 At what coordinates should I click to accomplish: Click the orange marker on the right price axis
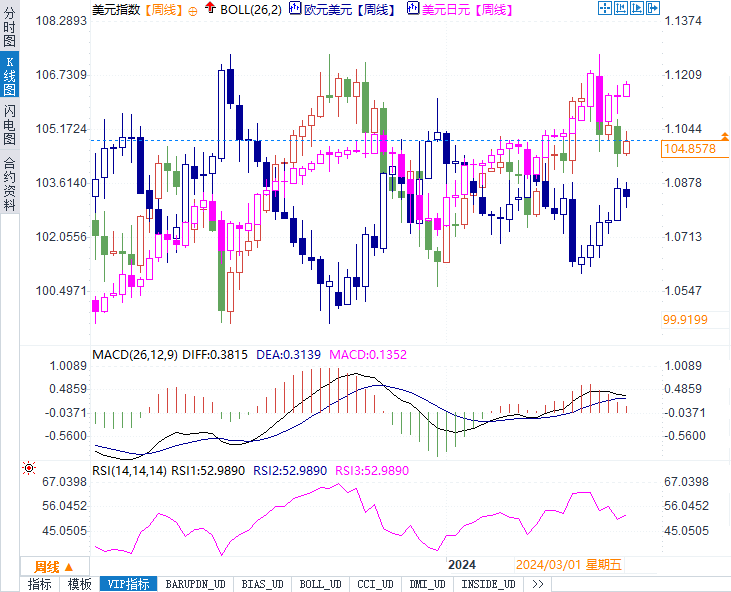pyautogui.click(x=724, y=137)
